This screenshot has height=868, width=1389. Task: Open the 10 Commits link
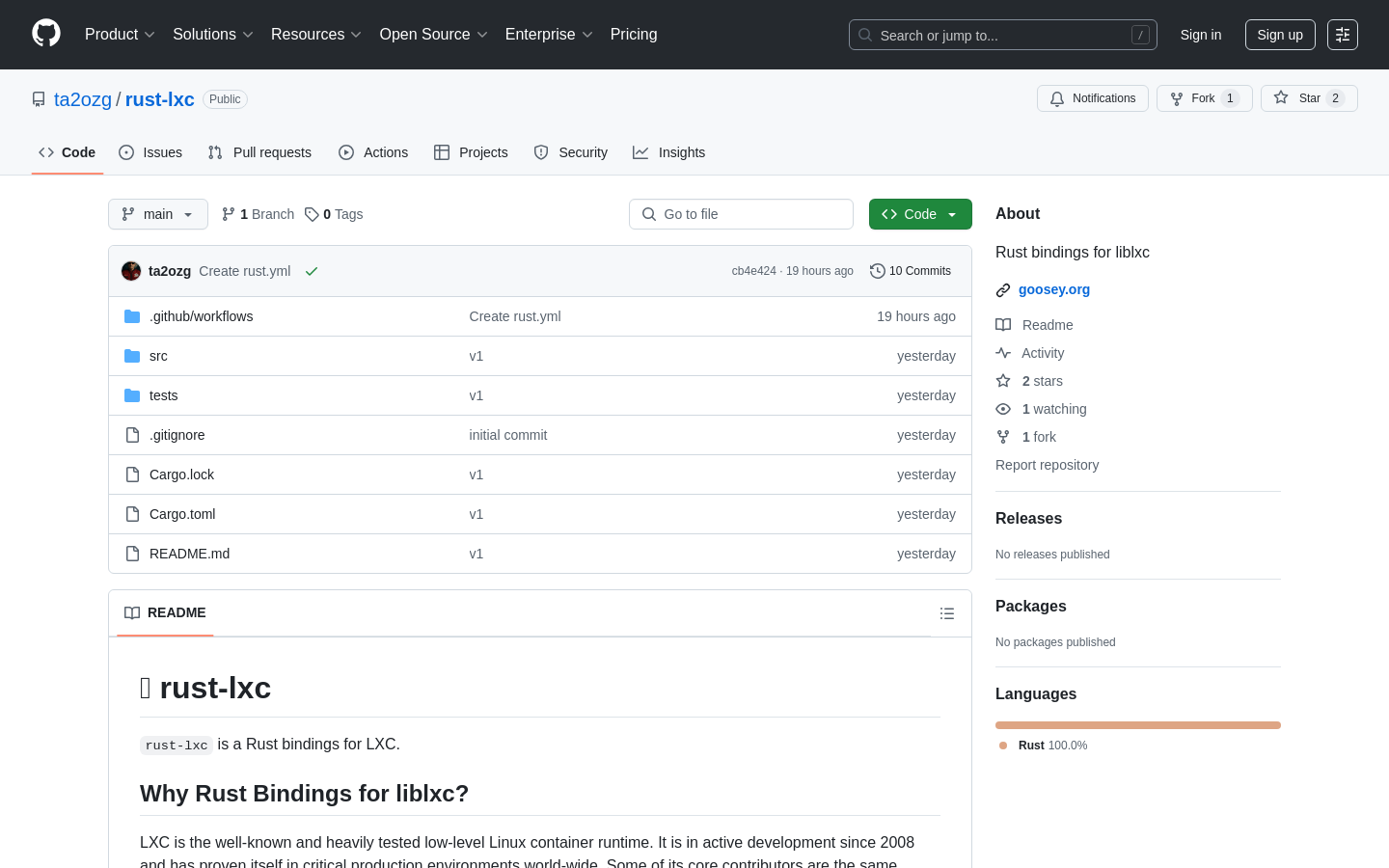[911, 271]
